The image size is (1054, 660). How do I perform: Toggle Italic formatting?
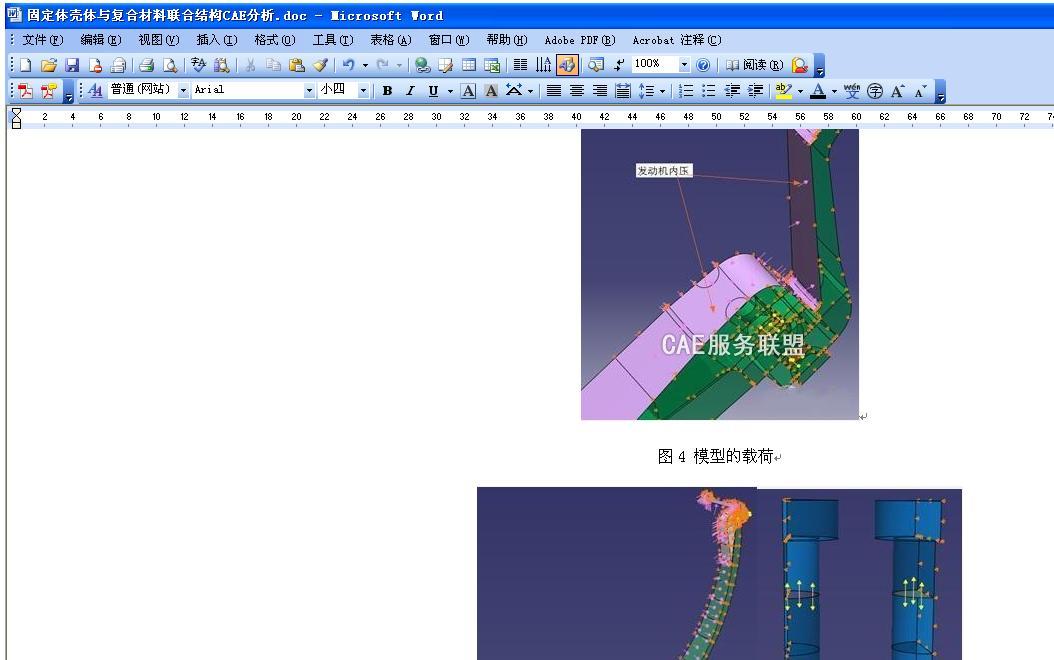410,91
